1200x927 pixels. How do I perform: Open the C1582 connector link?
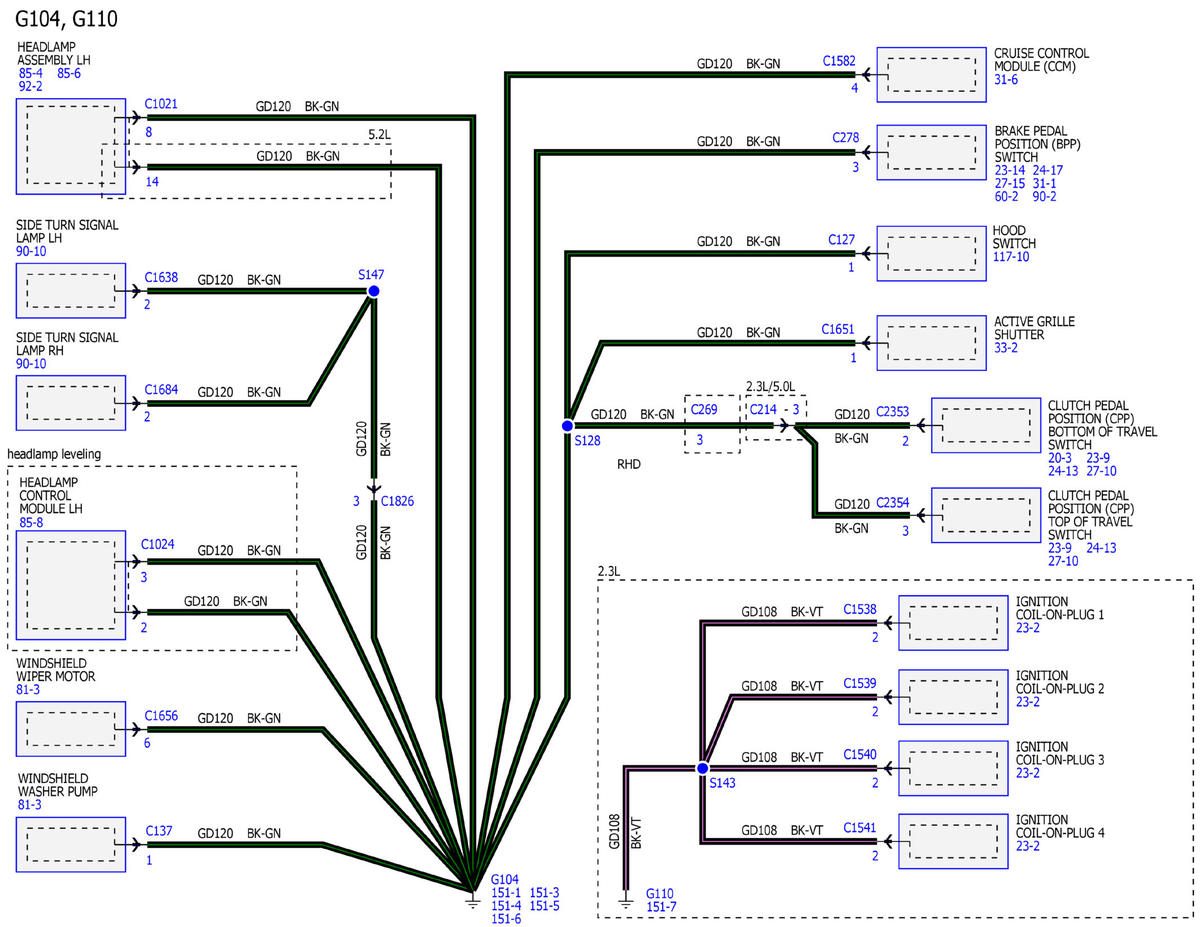839,60
